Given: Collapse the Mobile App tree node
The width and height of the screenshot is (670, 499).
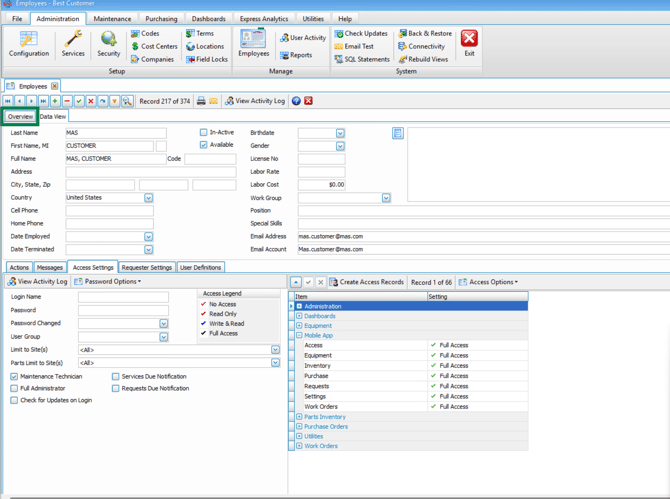Looking at the screenshot, I should (x=299, y=336).
